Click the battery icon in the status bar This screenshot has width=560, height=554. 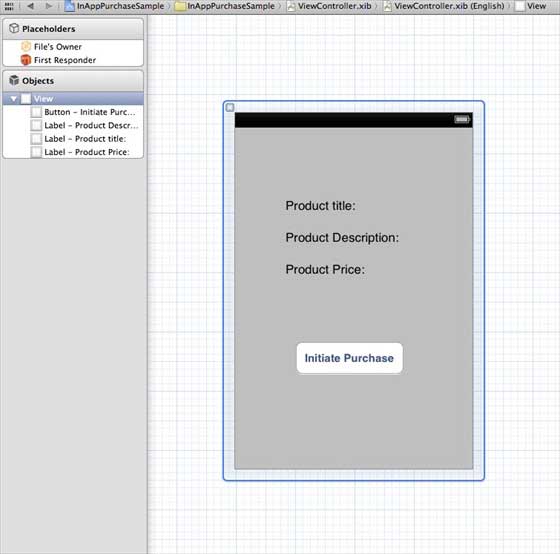[462, 119]
